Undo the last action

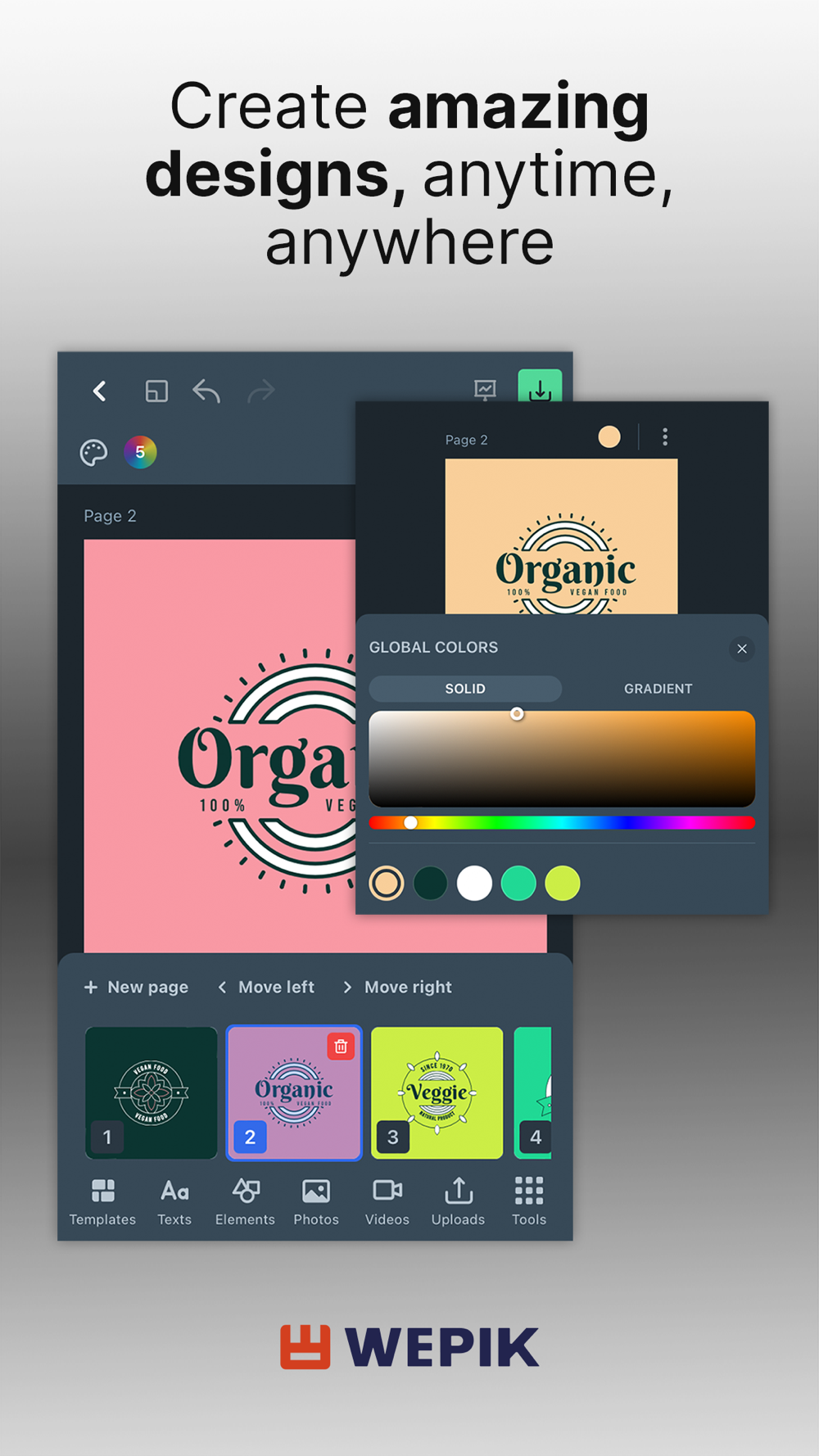coord(206,391)
